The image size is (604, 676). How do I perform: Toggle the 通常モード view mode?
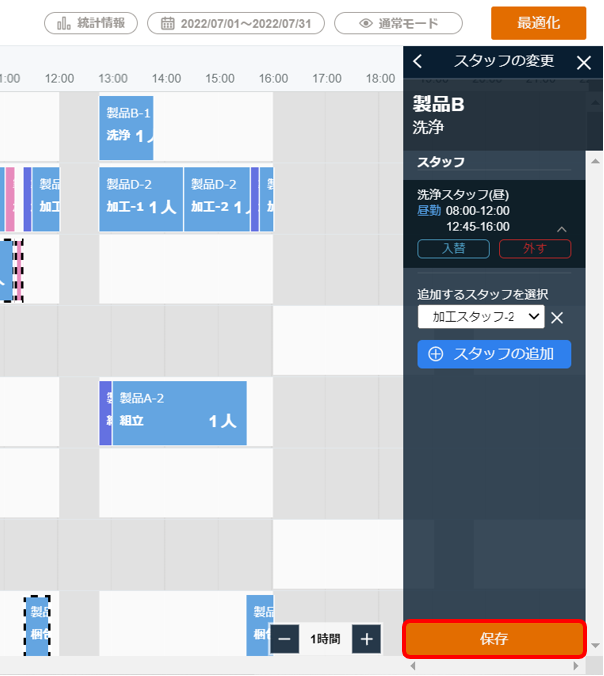coord(398,23)
